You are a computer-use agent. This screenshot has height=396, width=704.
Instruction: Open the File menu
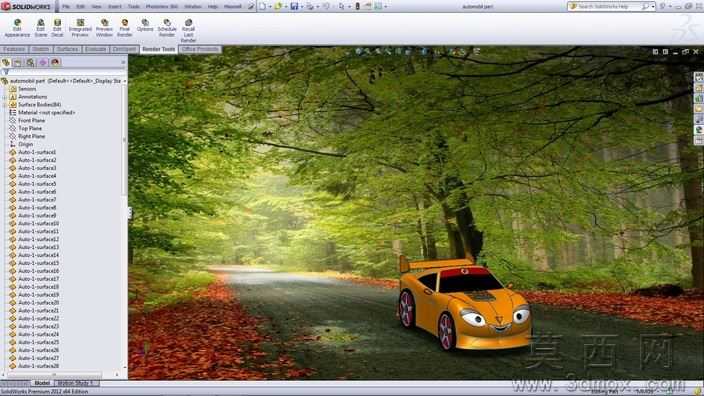(66, 7)
